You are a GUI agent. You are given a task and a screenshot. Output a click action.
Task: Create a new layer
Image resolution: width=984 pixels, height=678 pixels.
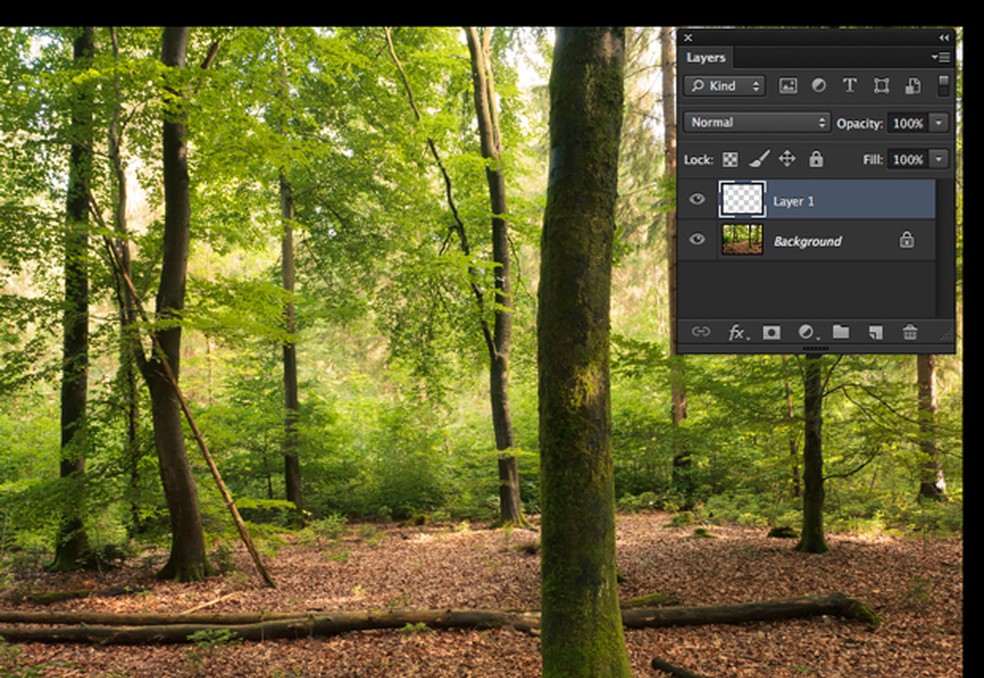(874, 333)
